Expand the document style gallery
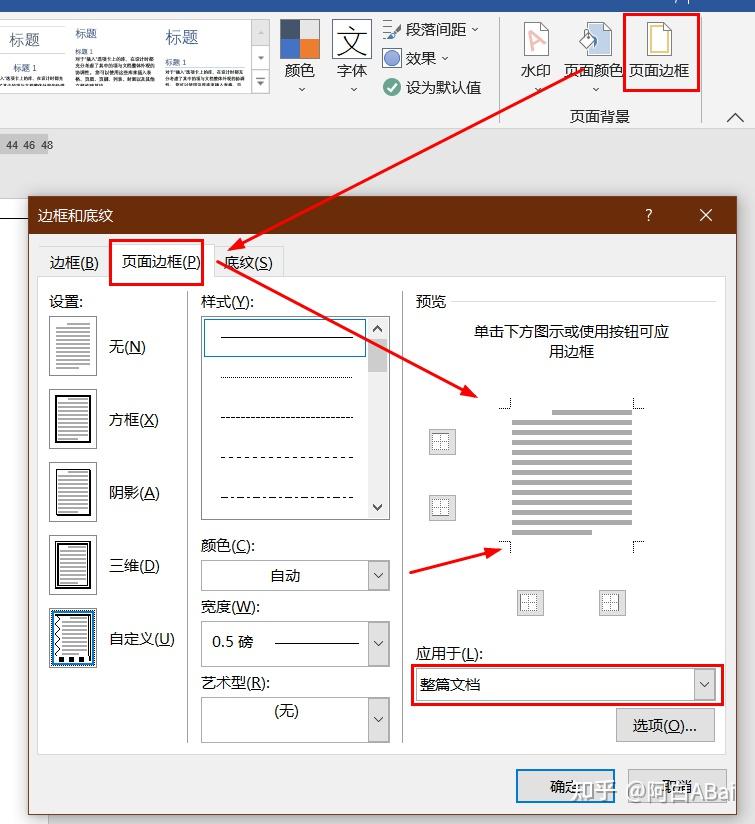755x824 pixels. click(x=261, y=83)
